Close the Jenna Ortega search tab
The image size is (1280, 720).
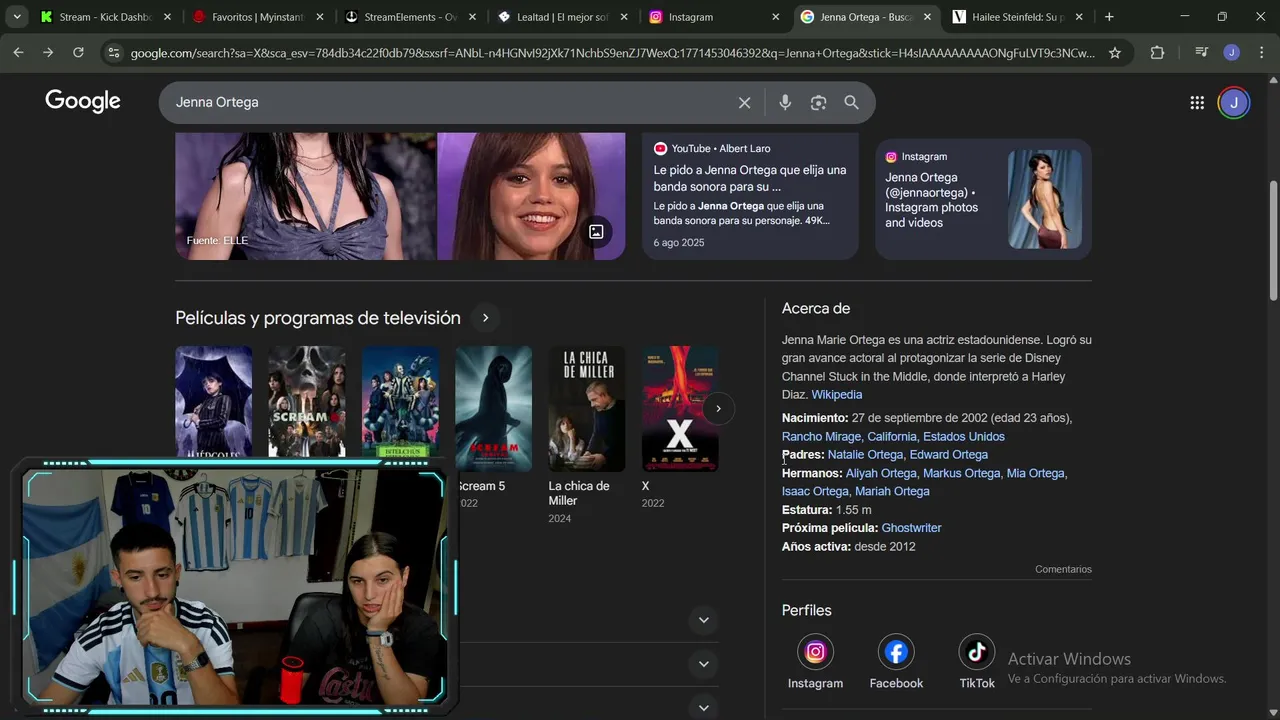point(927,17)
